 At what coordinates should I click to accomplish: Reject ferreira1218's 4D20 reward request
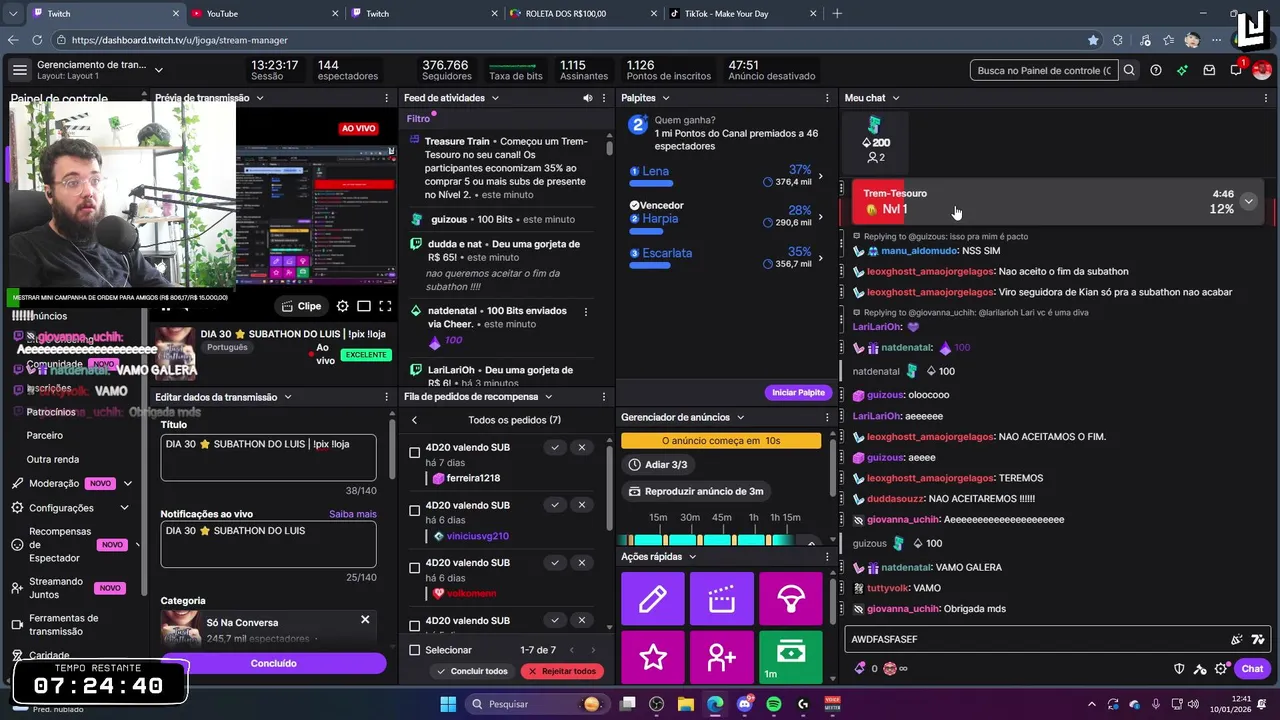click(x=582, y=448)
